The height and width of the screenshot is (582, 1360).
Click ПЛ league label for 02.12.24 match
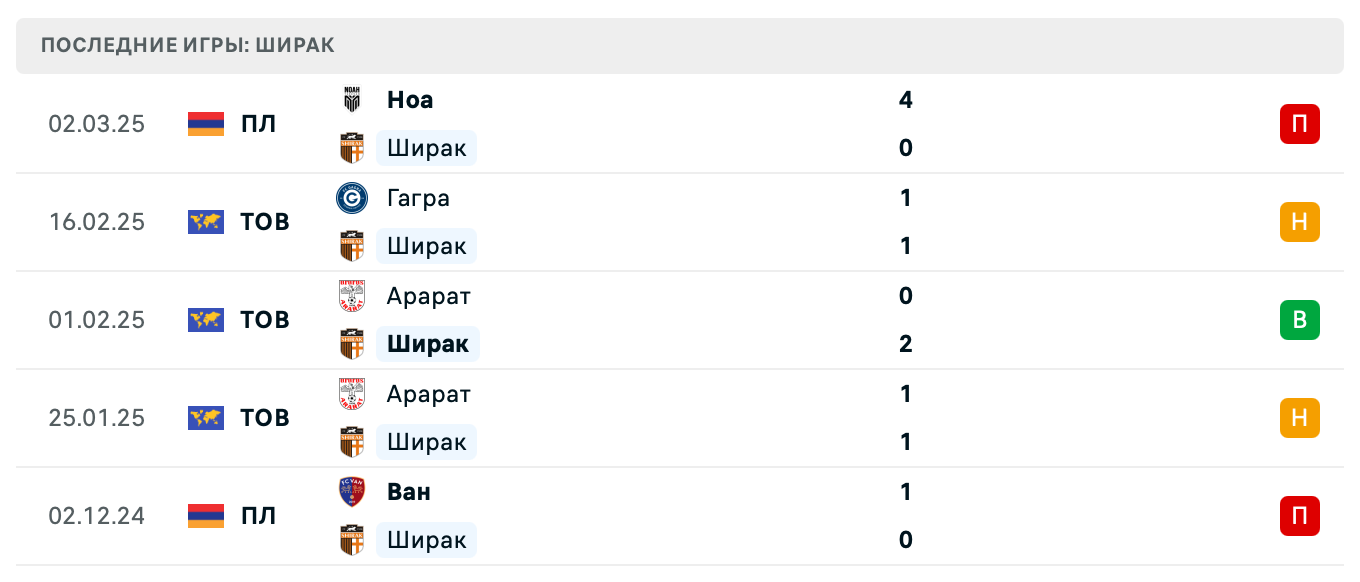[259, 516]
